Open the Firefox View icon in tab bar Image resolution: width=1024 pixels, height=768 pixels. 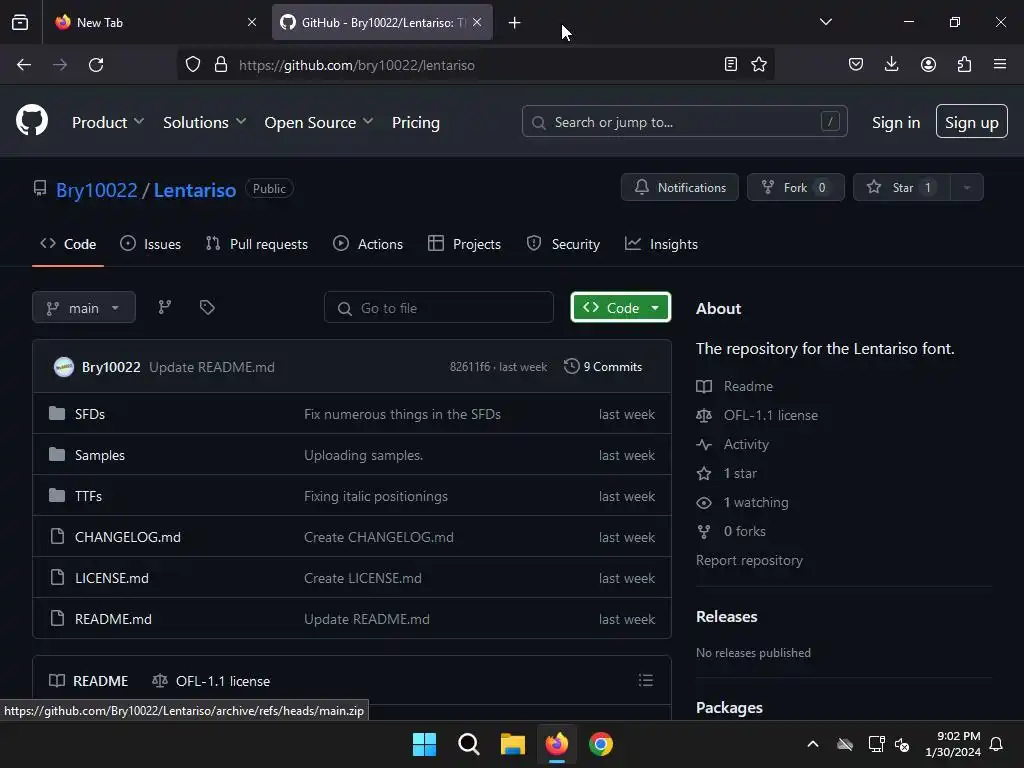click(20, 22)
